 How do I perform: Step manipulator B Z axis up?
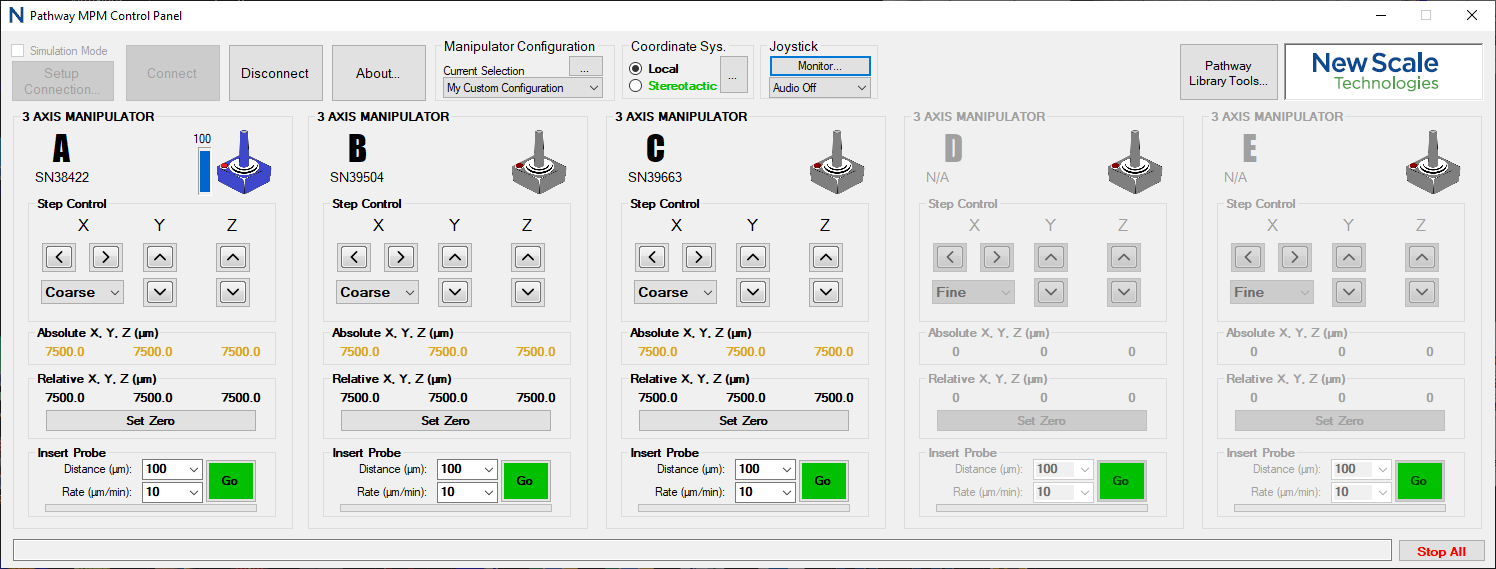tap(528, 257)
